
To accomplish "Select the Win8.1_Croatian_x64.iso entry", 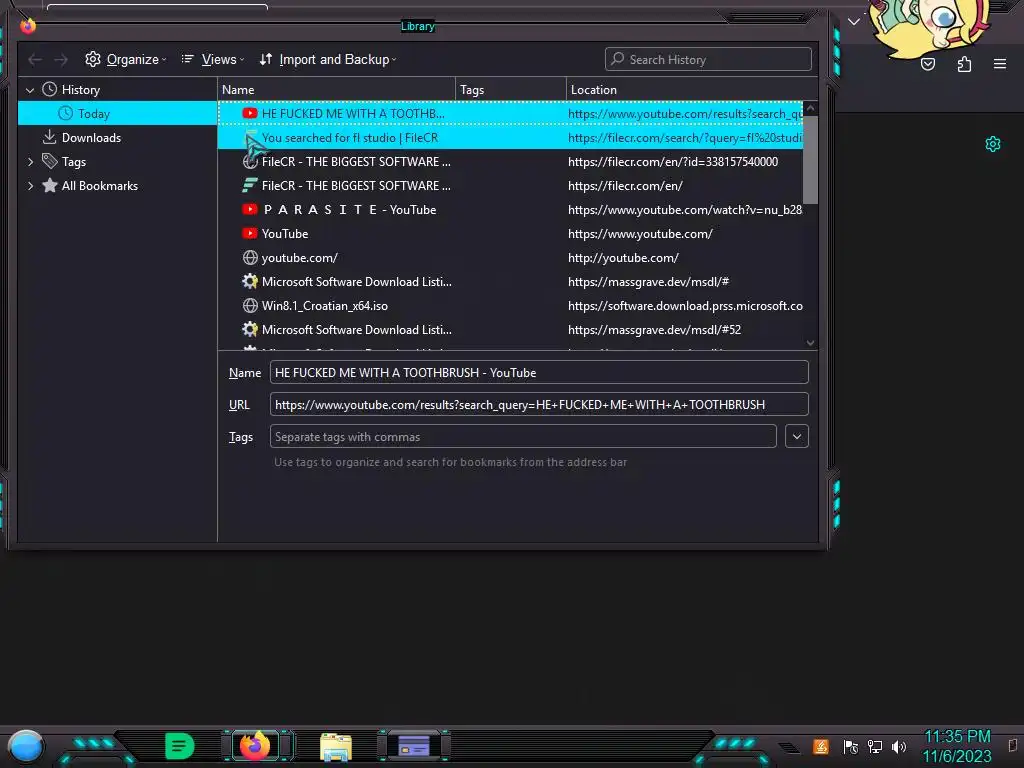I will point(510,306).
